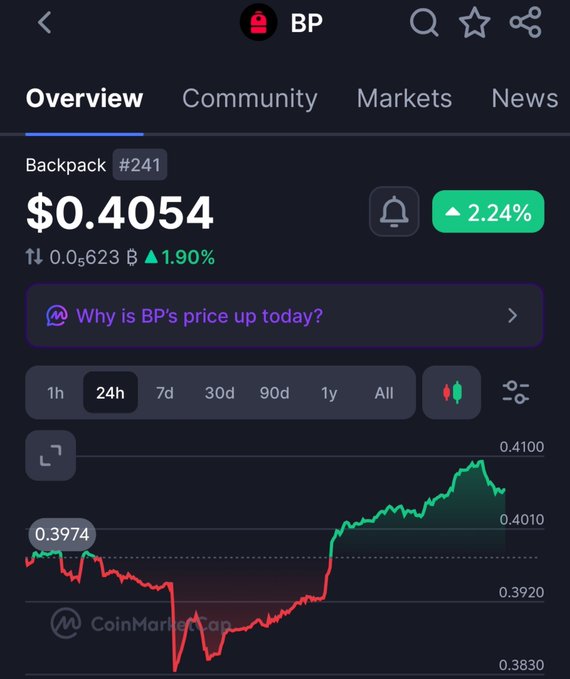Tap the 0.3830 axis label

coord(521,665)
